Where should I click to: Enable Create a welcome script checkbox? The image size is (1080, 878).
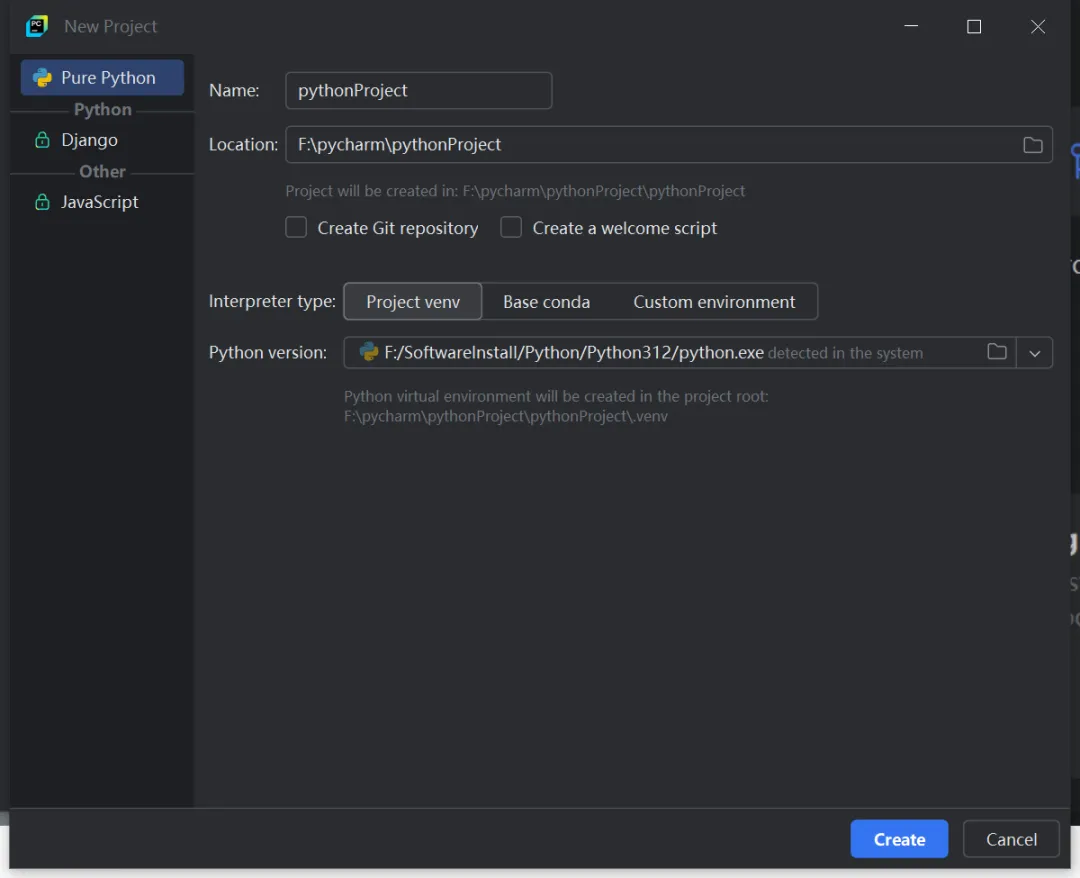[x=511, y=227]
